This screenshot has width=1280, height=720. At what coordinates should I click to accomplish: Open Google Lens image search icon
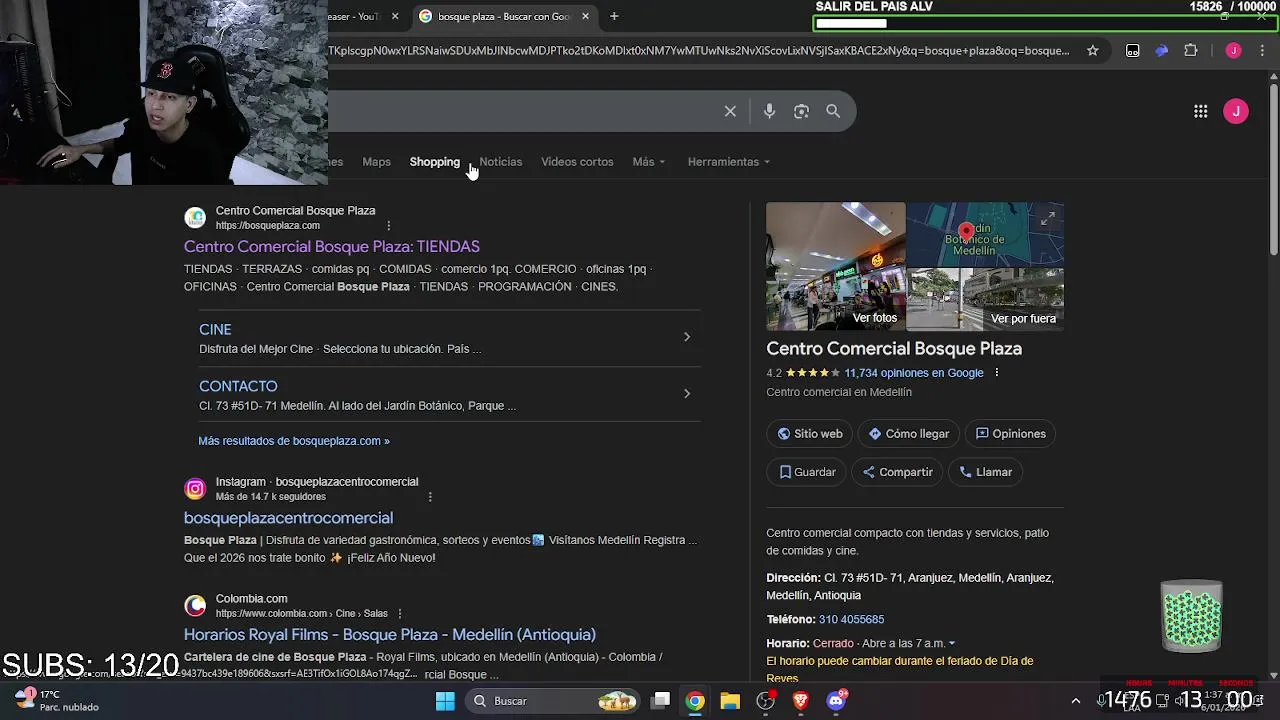pos(801,111)
